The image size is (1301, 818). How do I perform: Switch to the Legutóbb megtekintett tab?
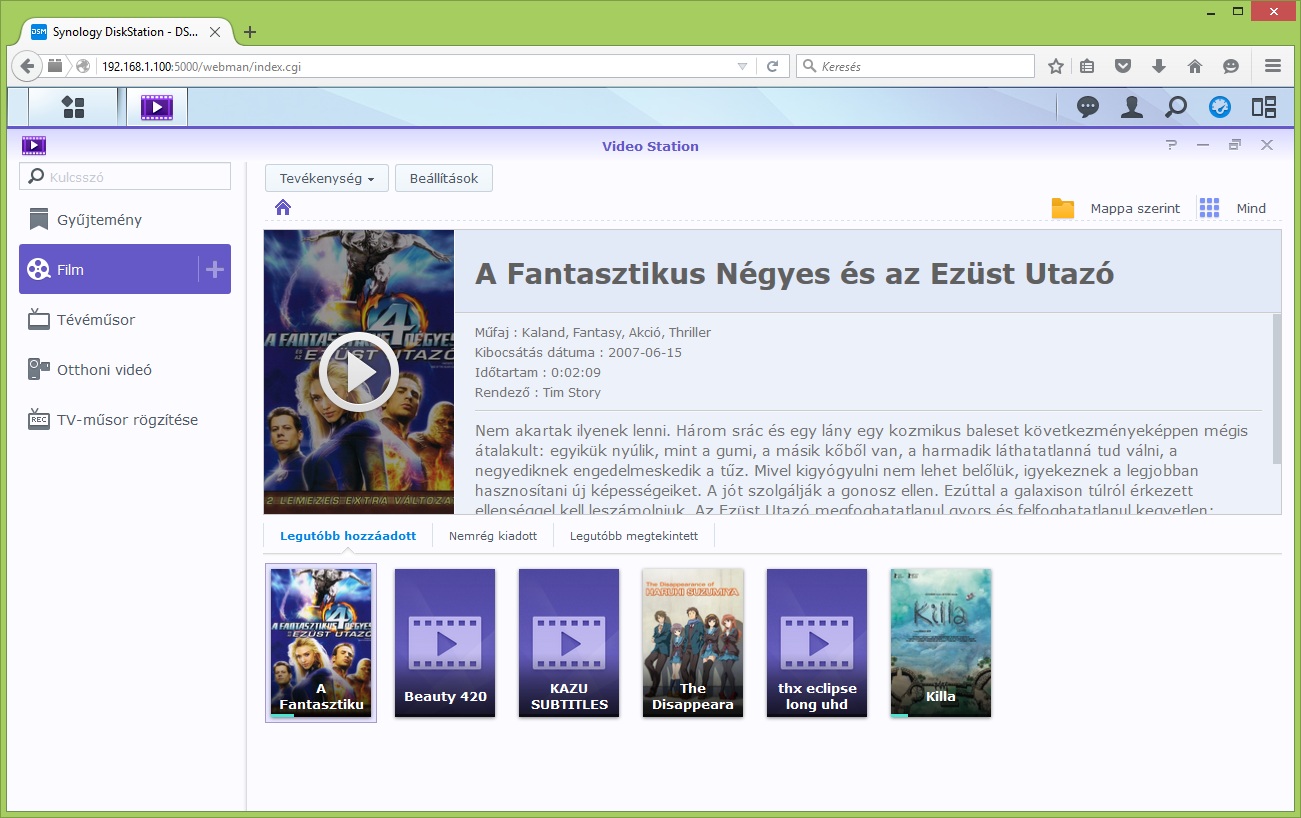coord(634,536)
